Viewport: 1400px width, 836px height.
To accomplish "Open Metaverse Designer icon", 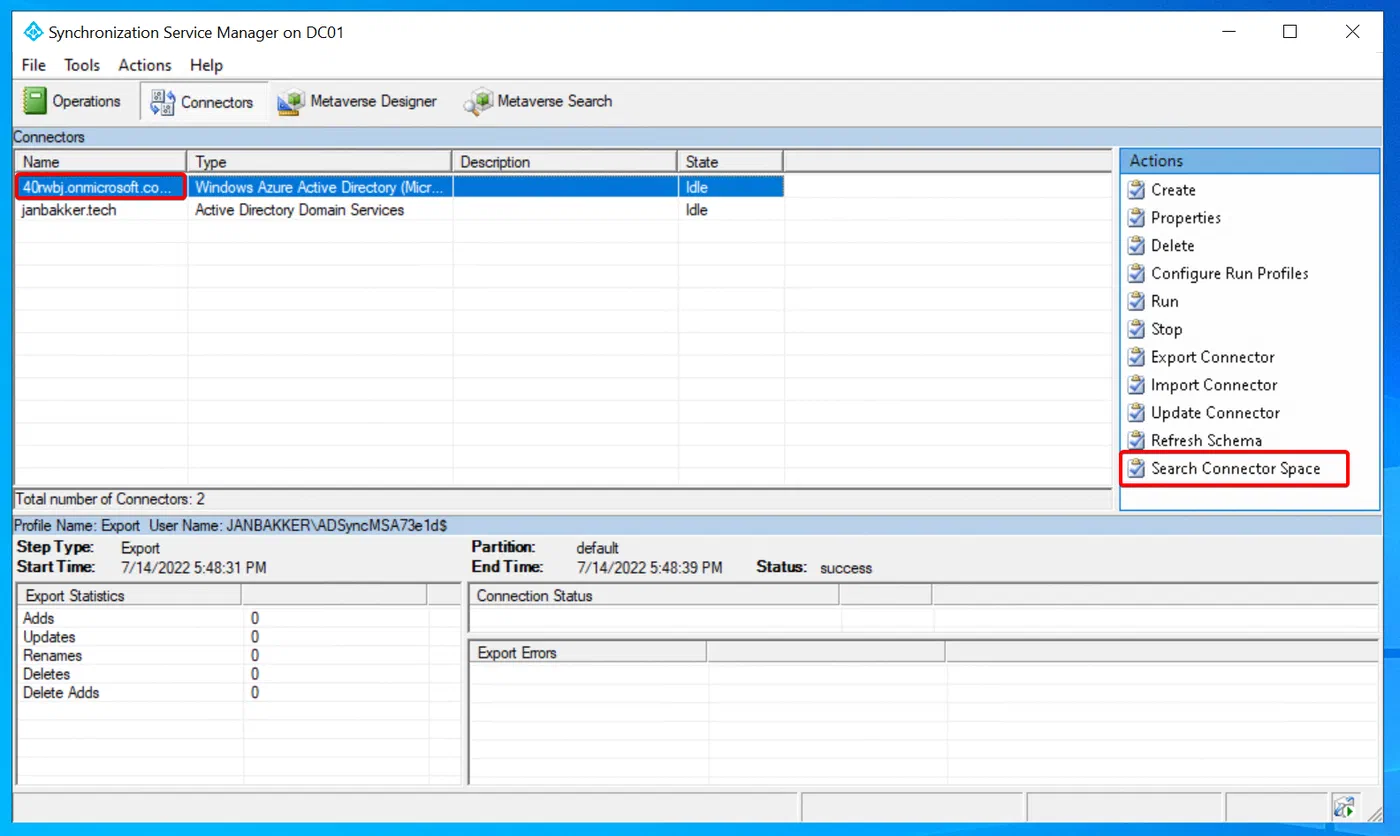I will pos(291,101).
